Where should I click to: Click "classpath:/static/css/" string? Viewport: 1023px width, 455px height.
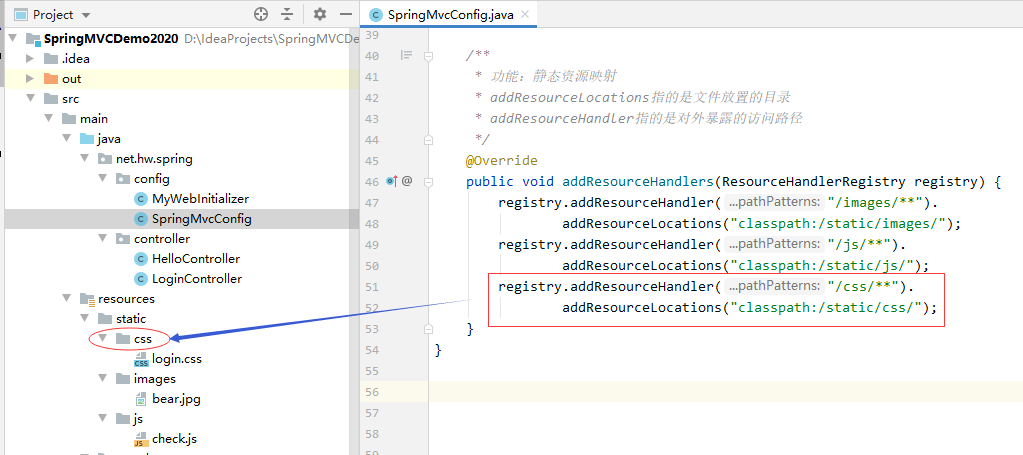(x=825, y=307)
